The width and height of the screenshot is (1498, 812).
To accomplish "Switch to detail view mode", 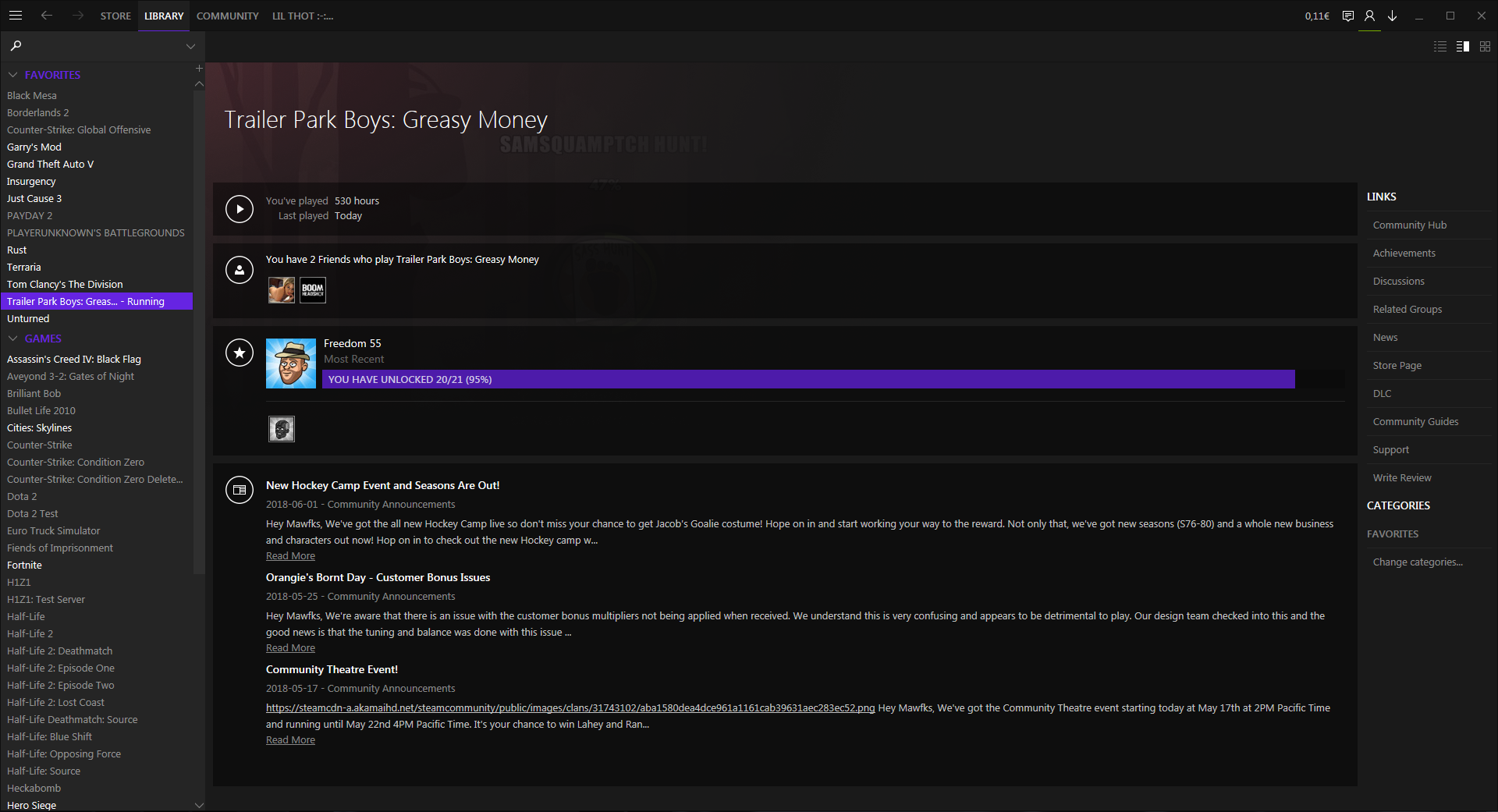I will point(1463,47).
